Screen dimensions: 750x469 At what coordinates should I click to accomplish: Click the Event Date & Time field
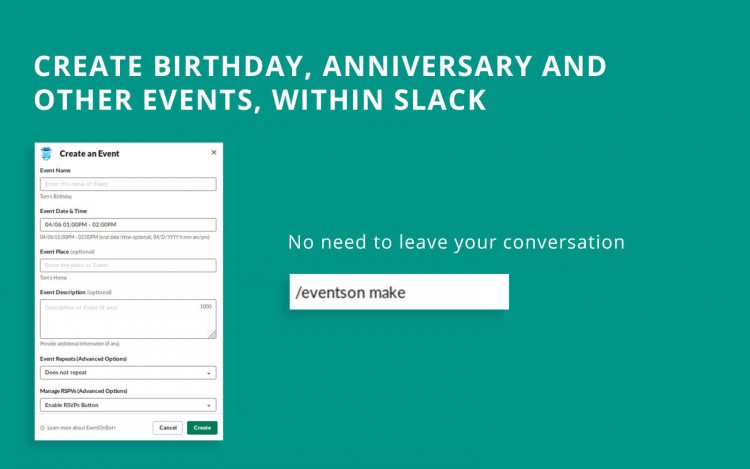[128, 225]
